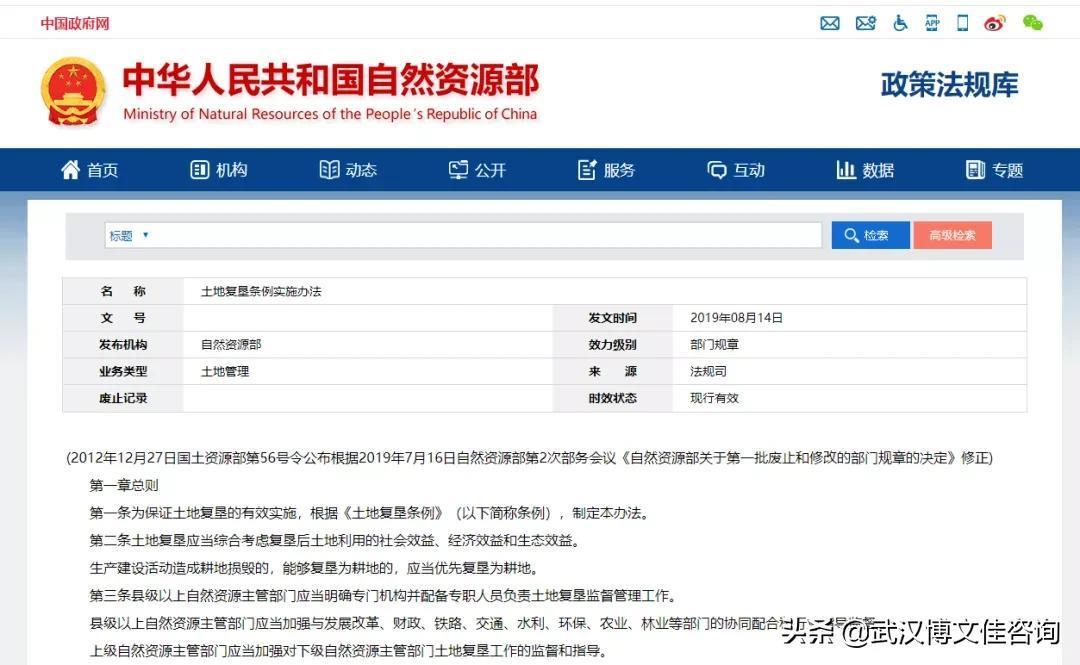Click the line beginning 上级自然资源主管部门应当加强
This screenshot has width=1080, height=665.
pyautogui.click(x=349, y=651)
